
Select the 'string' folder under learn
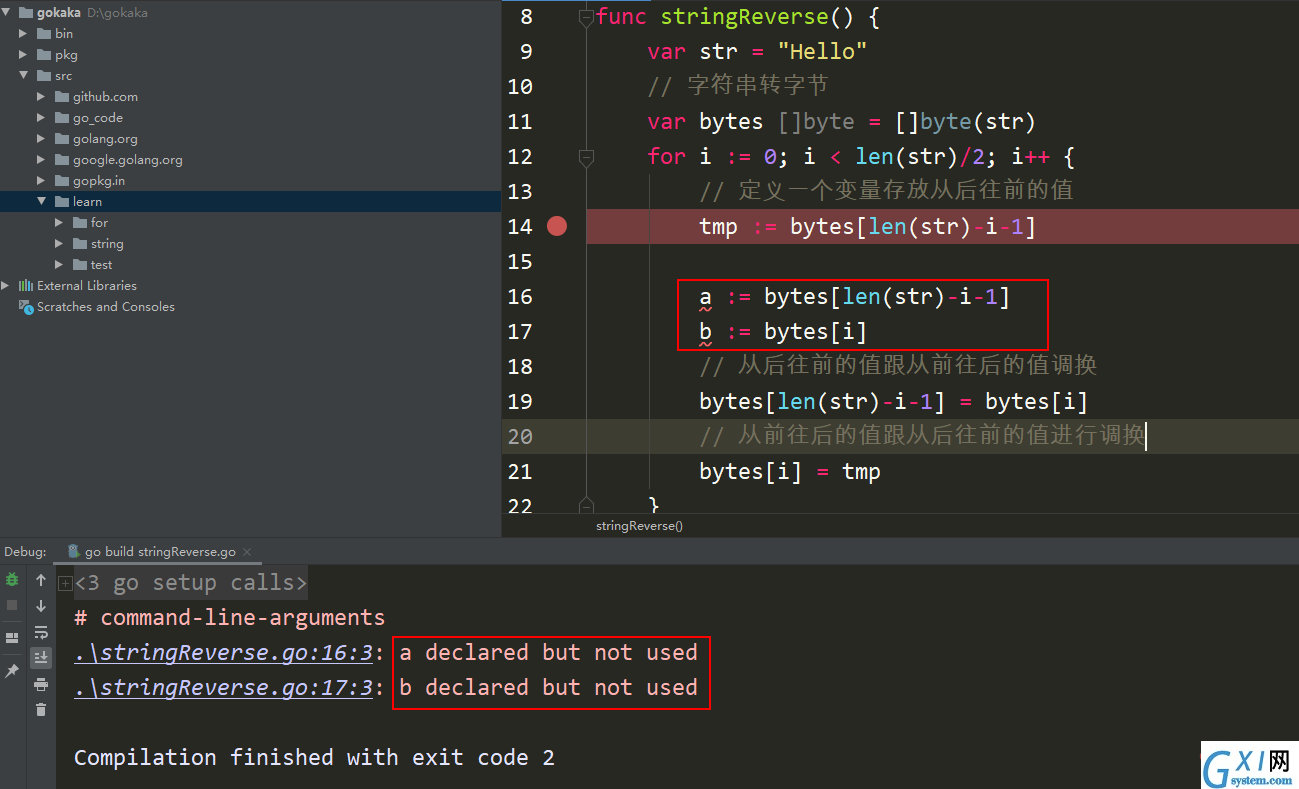(107, 244)
